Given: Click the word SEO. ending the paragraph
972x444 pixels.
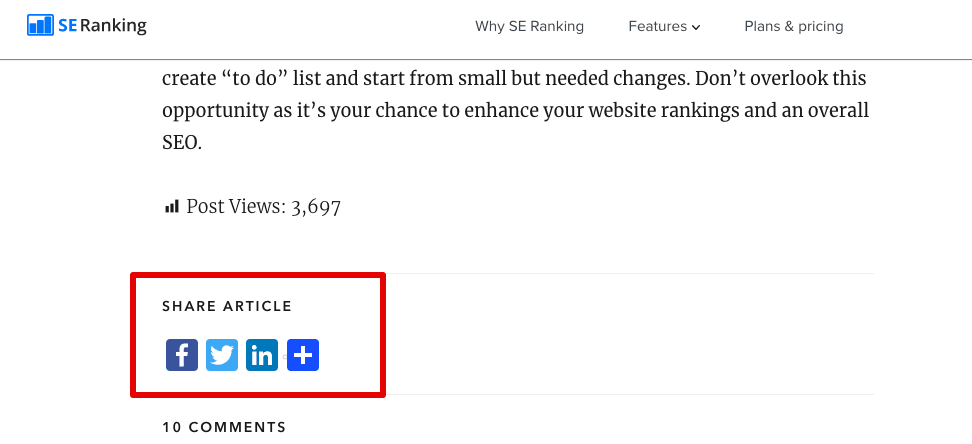Looking at the screenshot, I should click(182, 143).
